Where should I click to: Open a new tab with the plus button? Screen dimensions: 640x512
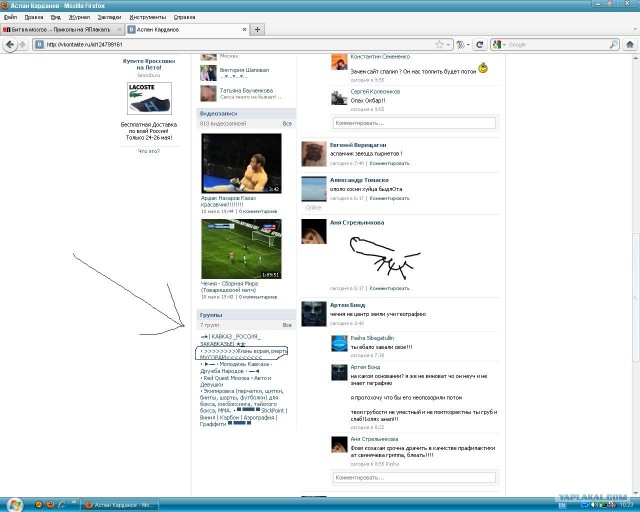click(259, 30)
